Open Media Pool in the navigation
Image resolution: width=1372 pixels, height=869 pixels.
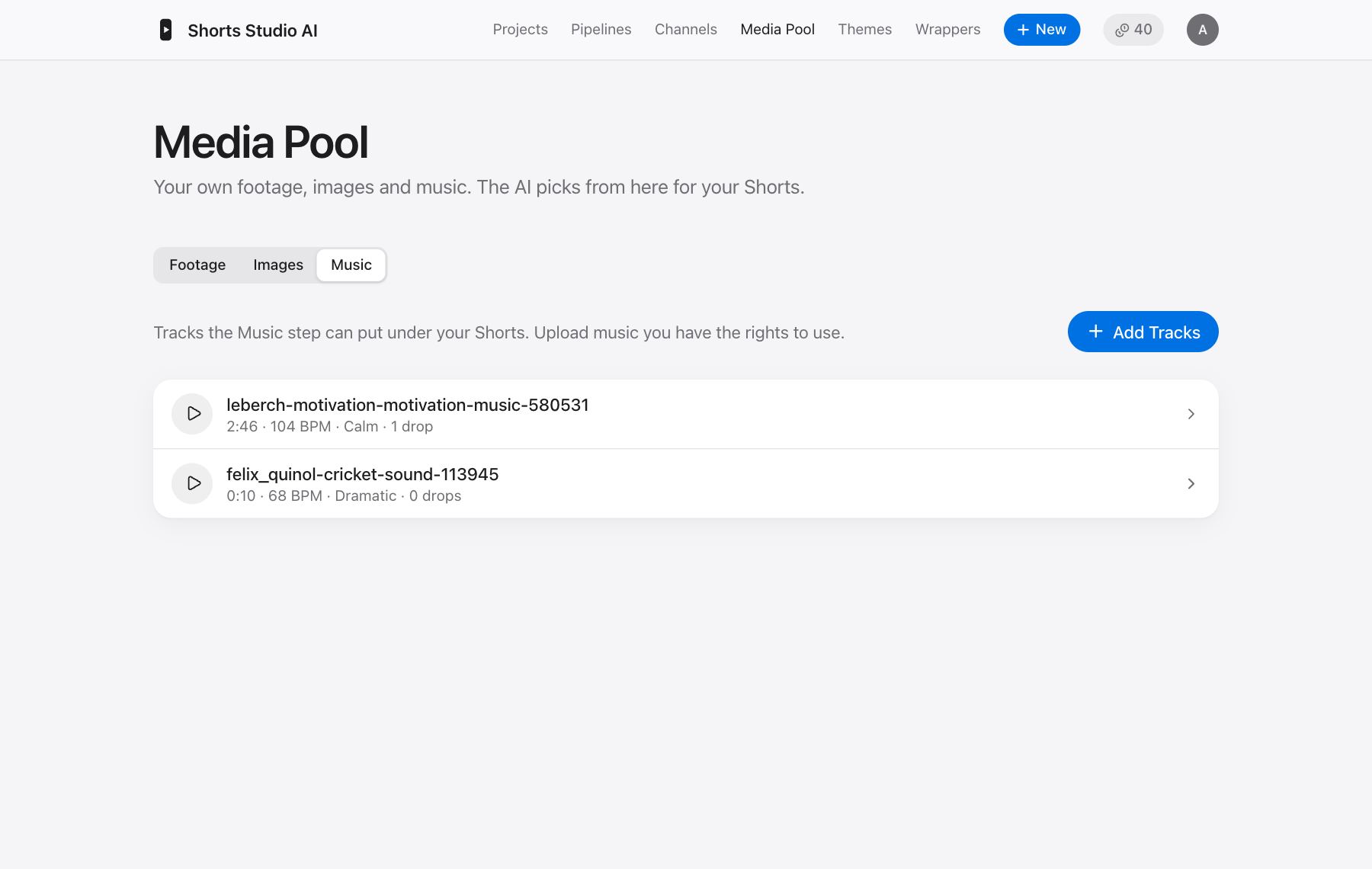tap(777, 30)
